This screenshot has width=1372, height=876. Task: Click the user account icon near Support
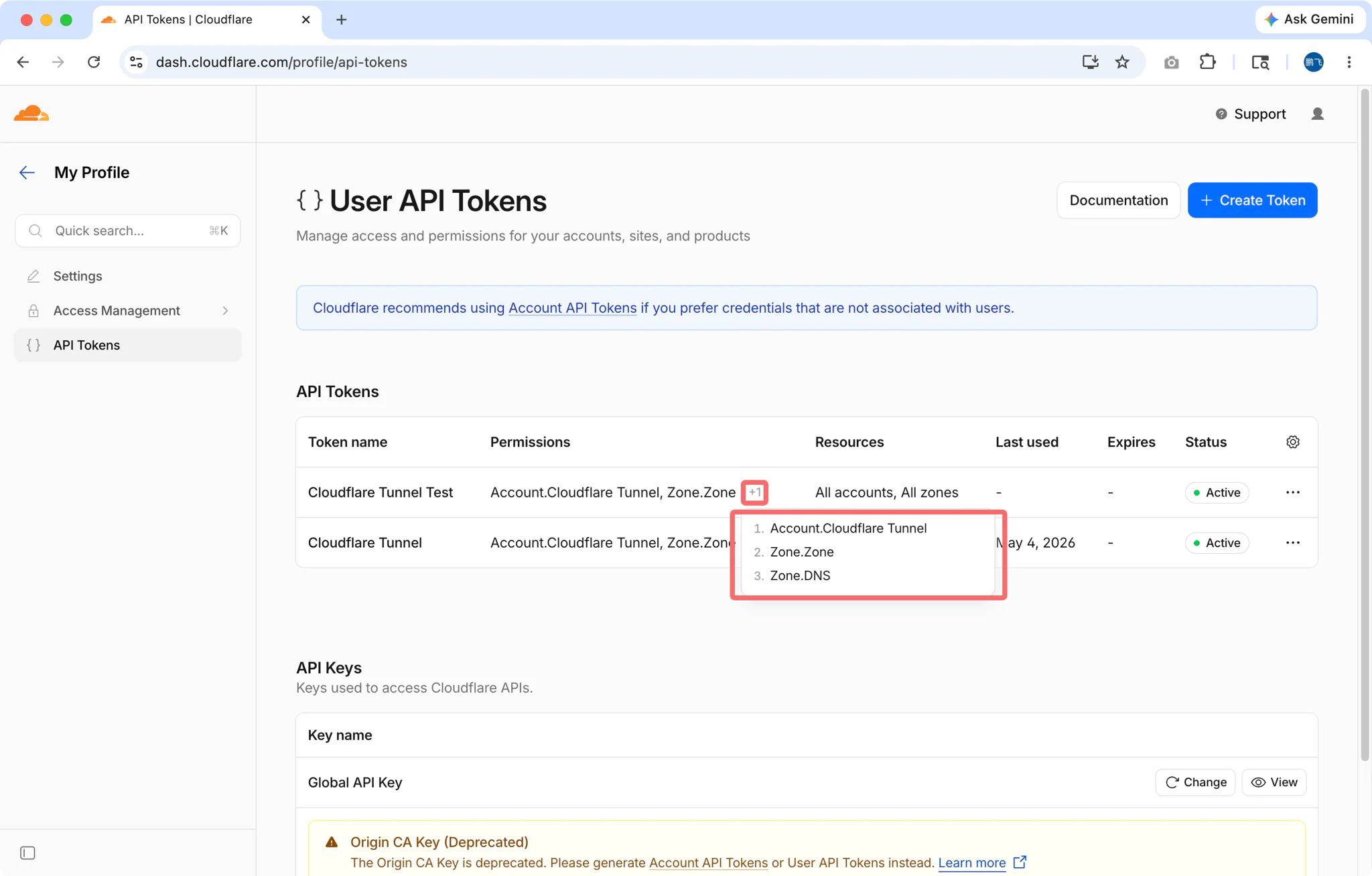pos(1317,114)
